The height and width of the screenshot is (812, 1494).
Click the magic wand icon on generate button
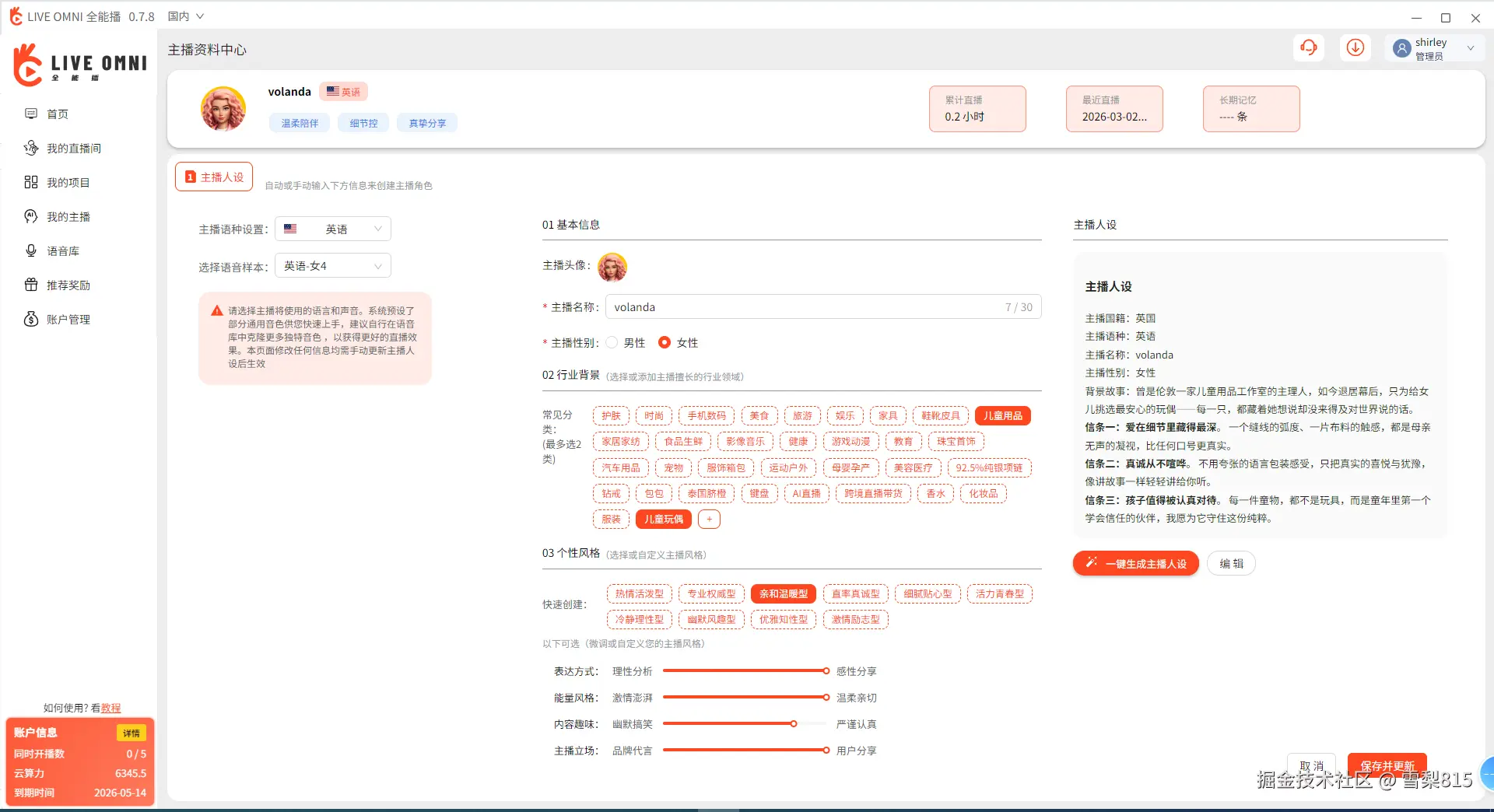[x=1091, y=562]
